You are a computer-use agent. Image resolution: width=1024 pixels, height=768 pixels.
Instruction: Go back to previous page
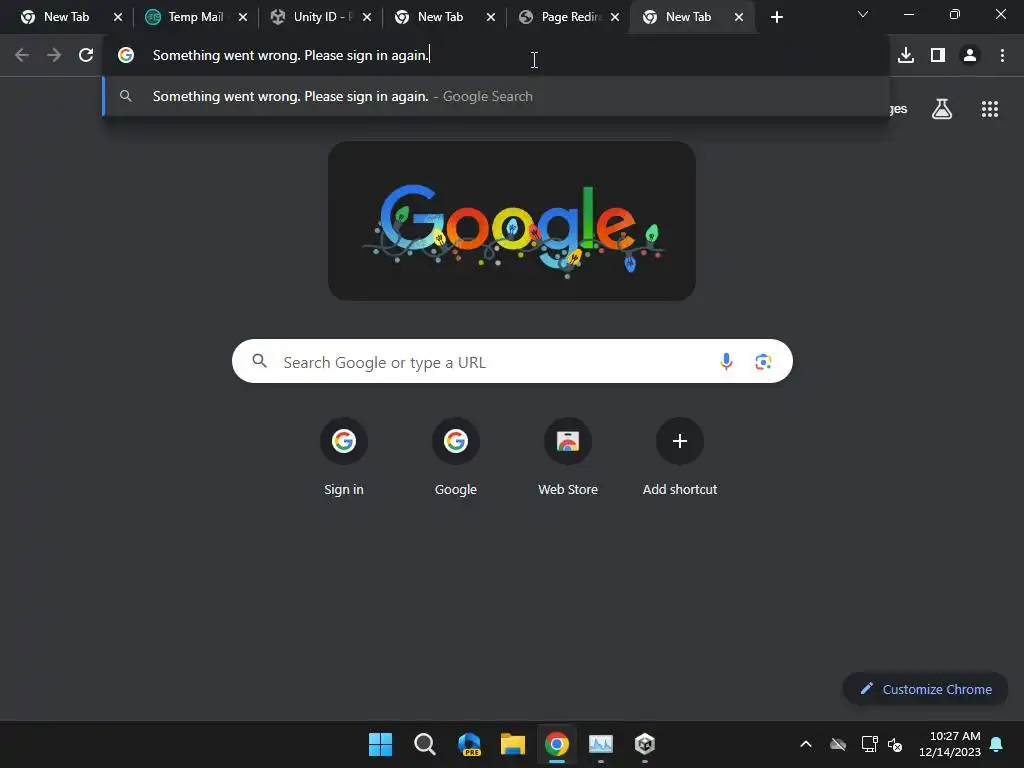click(22, 56)
